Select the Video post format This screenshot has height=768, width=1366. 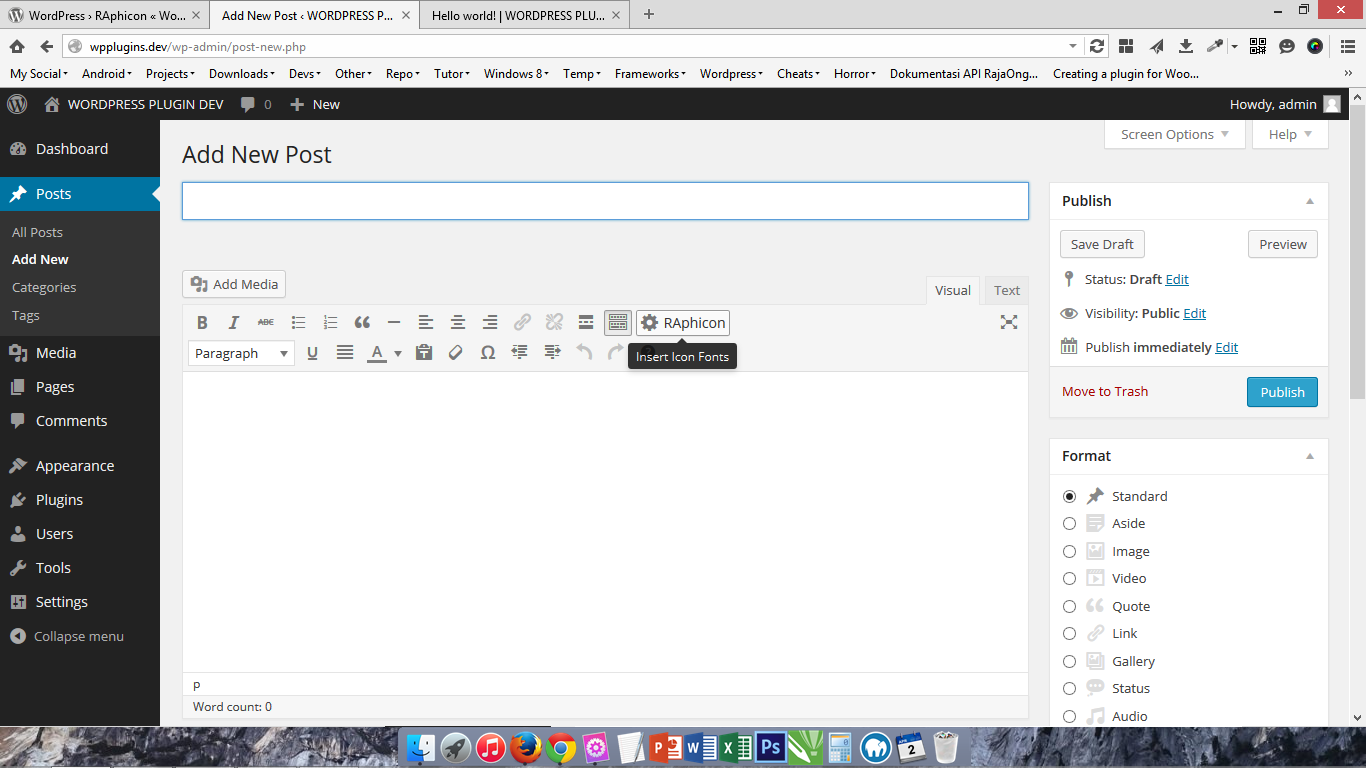pyautogui.click(x=1070, y=578)
